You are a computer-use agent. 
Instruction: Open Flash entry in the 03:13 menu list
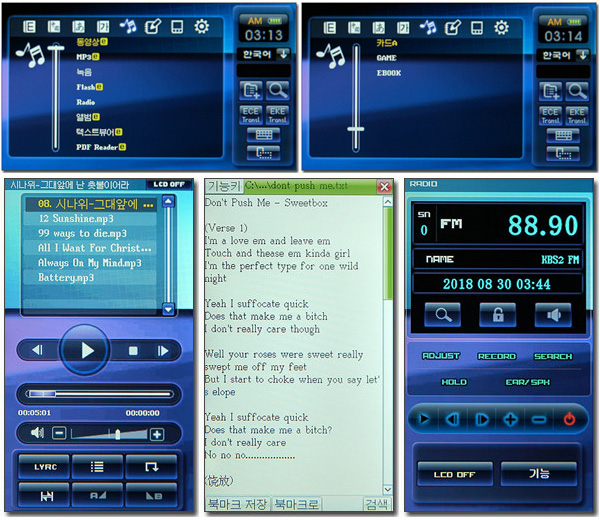pos(89,87)
